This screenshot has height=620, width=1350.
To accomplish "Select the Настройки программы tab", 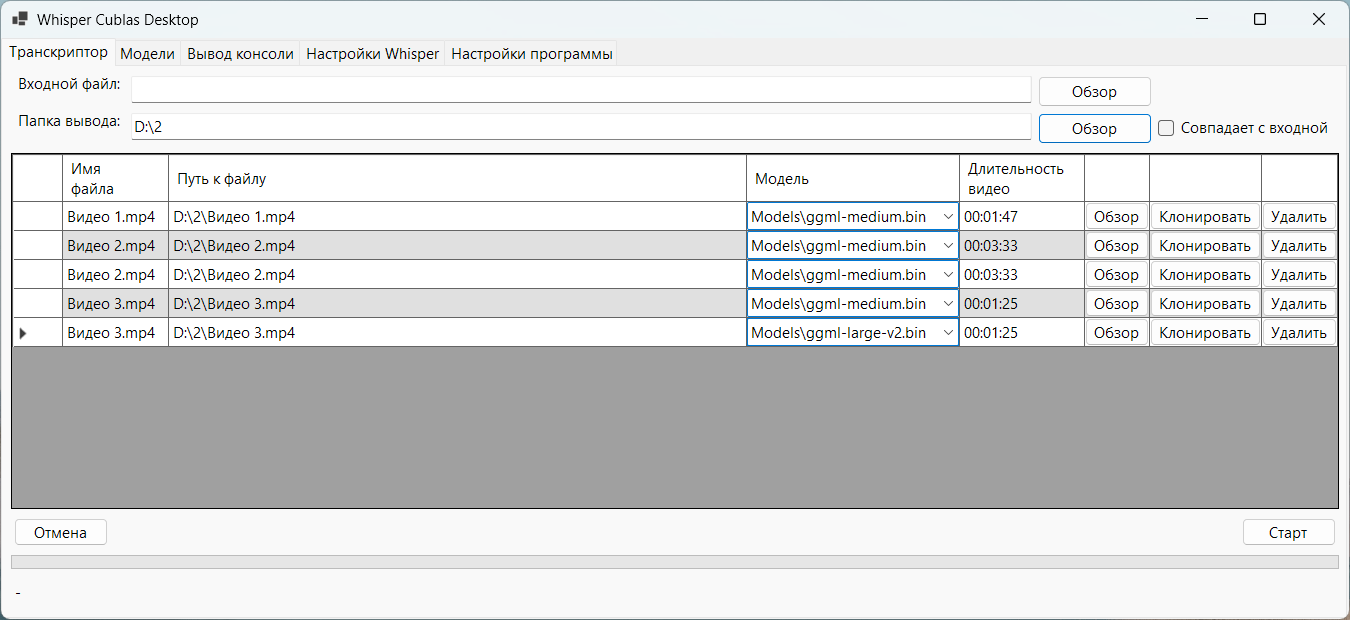I will (x=531, y=54).
